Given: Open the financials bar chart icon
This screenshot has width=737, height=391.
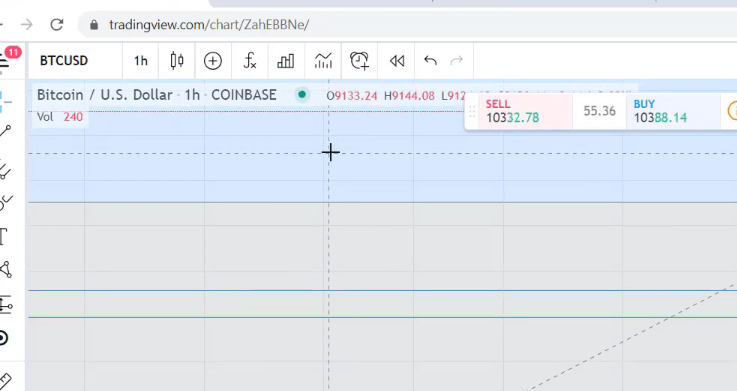Looking at the screenshot, I should coord(286,61).
